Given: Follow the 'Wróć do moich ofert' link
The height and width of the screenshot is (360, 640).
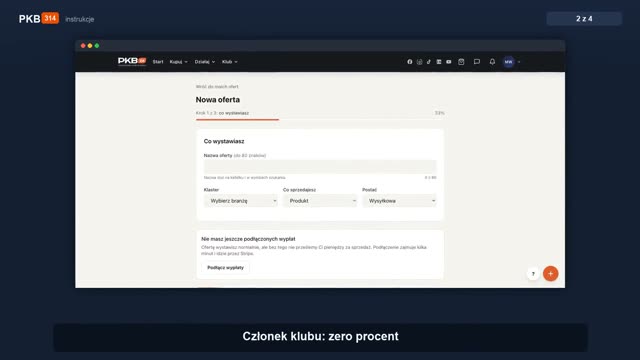Looking at the screenshot, I should (x=217, y=87).
